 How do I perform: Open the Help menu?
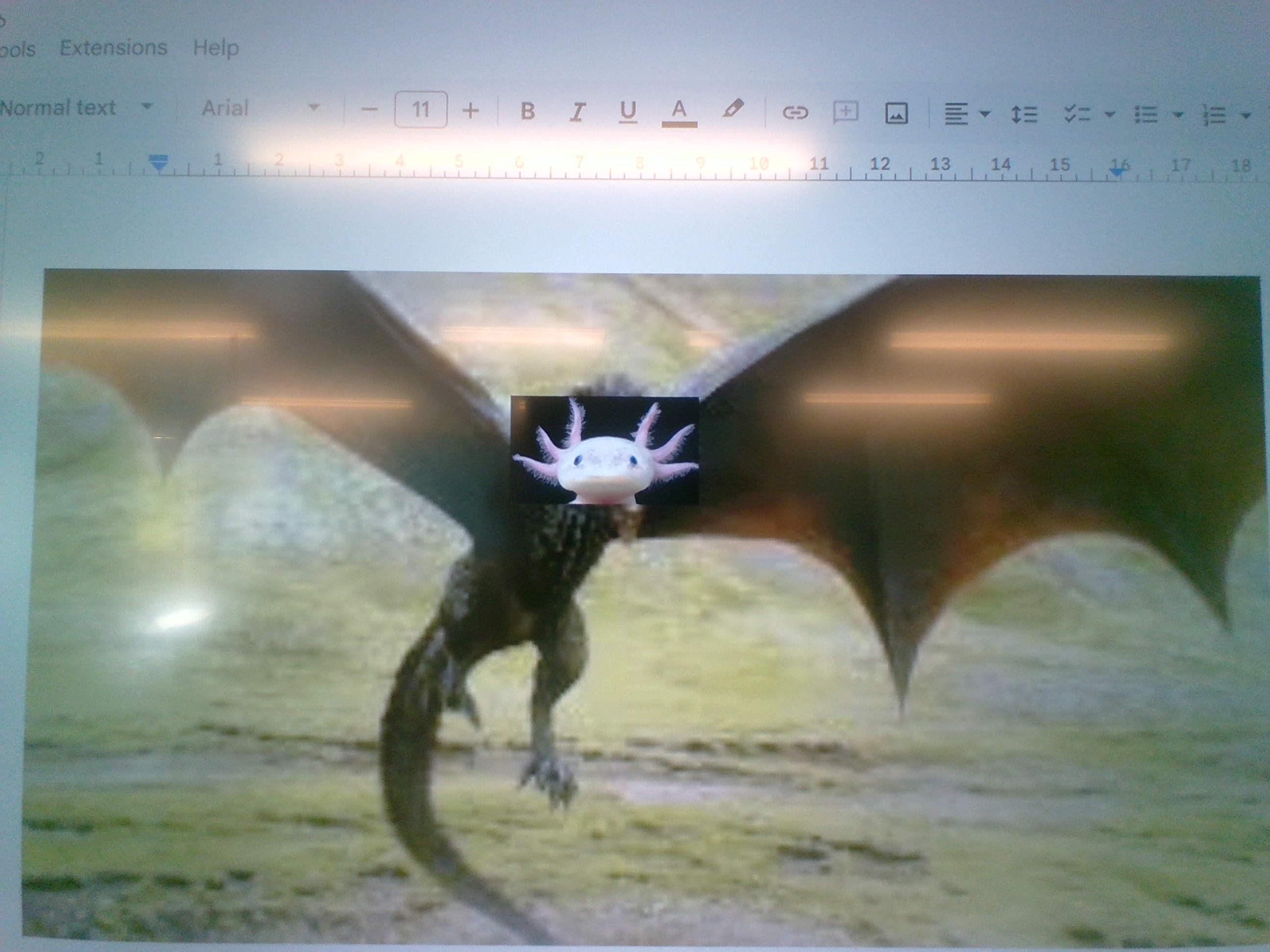pyautogui.click(x=216, y=48)
